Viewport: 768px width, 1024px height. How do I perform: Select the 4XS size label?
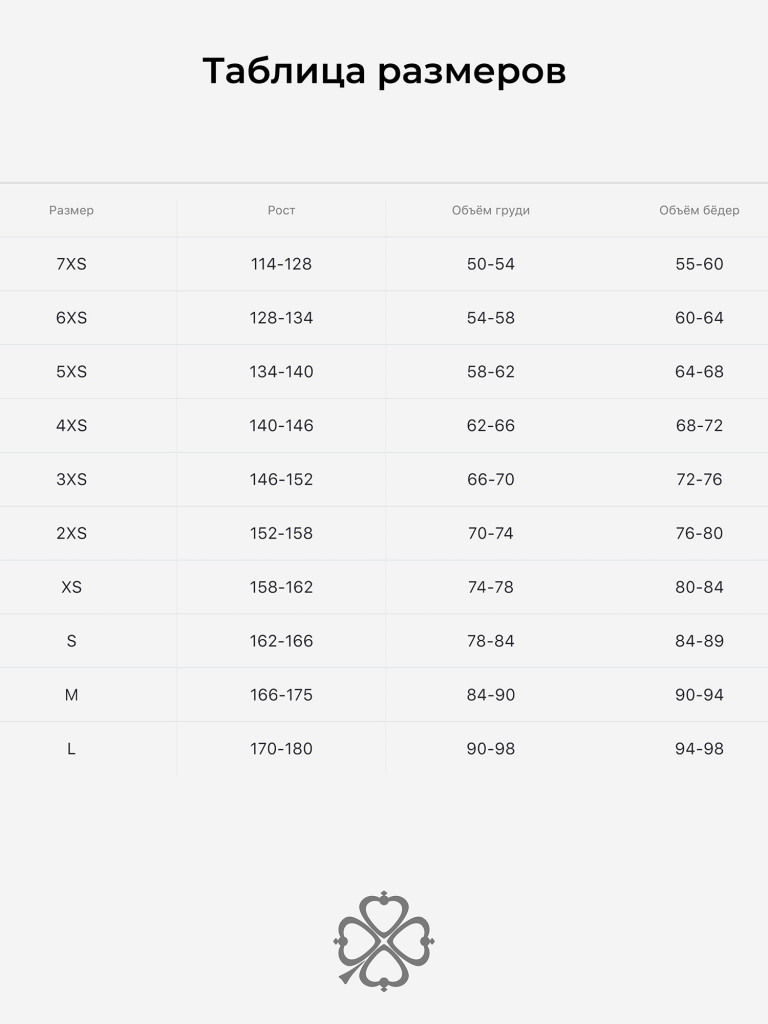coord(71,426)
